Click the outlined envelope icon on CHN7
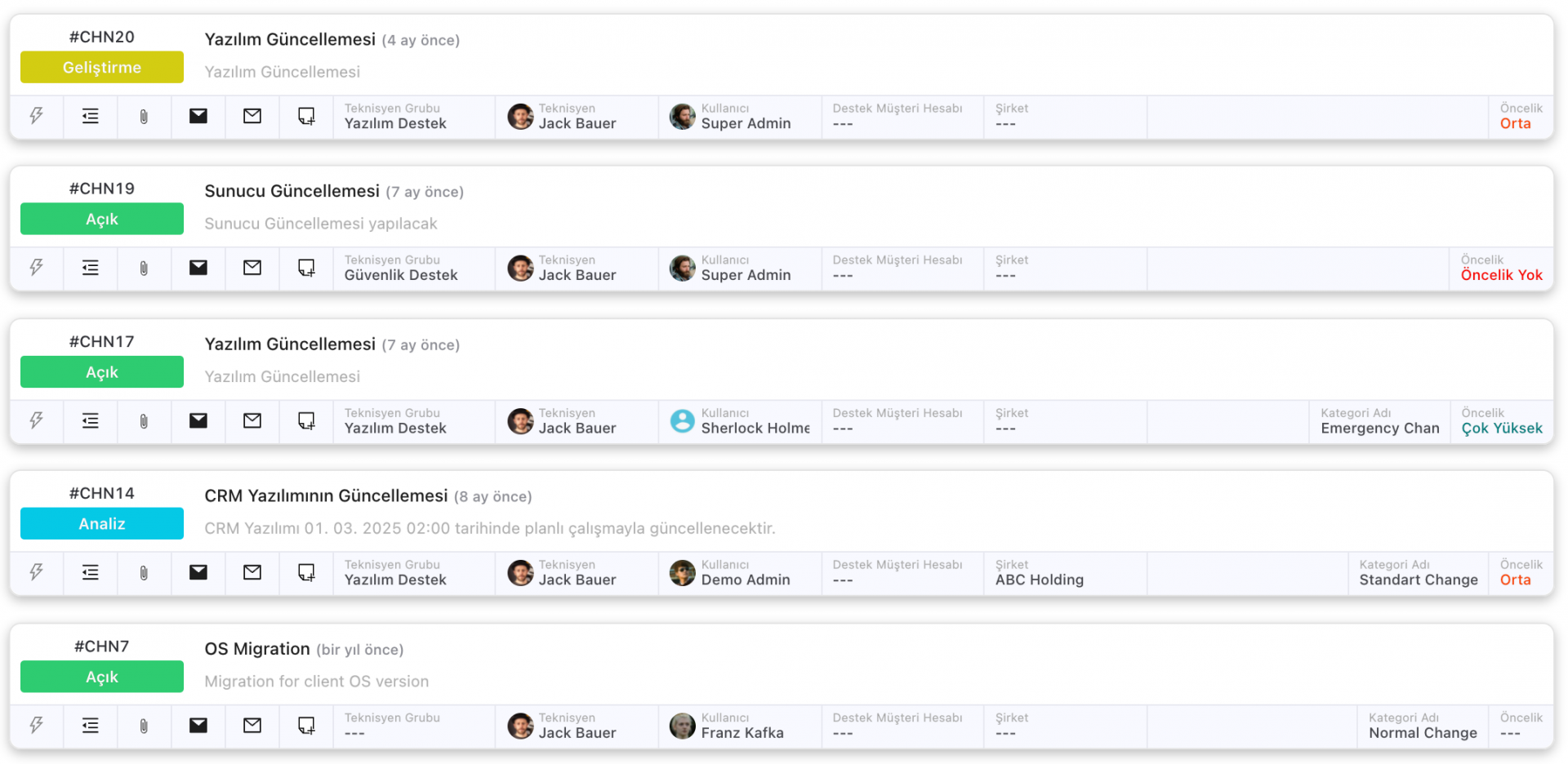 pos(252,725)
